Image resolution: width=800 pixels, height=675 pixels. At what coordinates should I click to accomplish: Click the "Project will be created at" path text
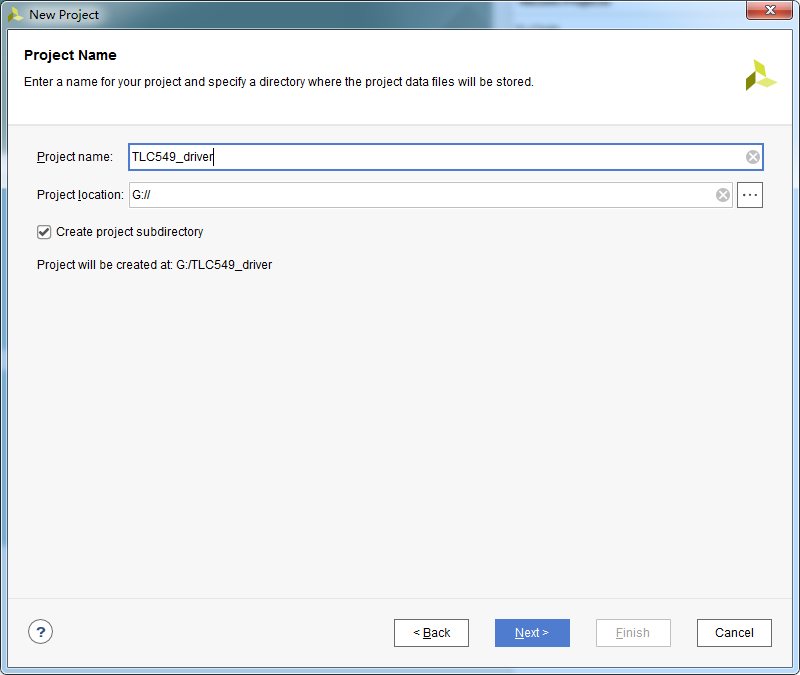pos(154,265)
